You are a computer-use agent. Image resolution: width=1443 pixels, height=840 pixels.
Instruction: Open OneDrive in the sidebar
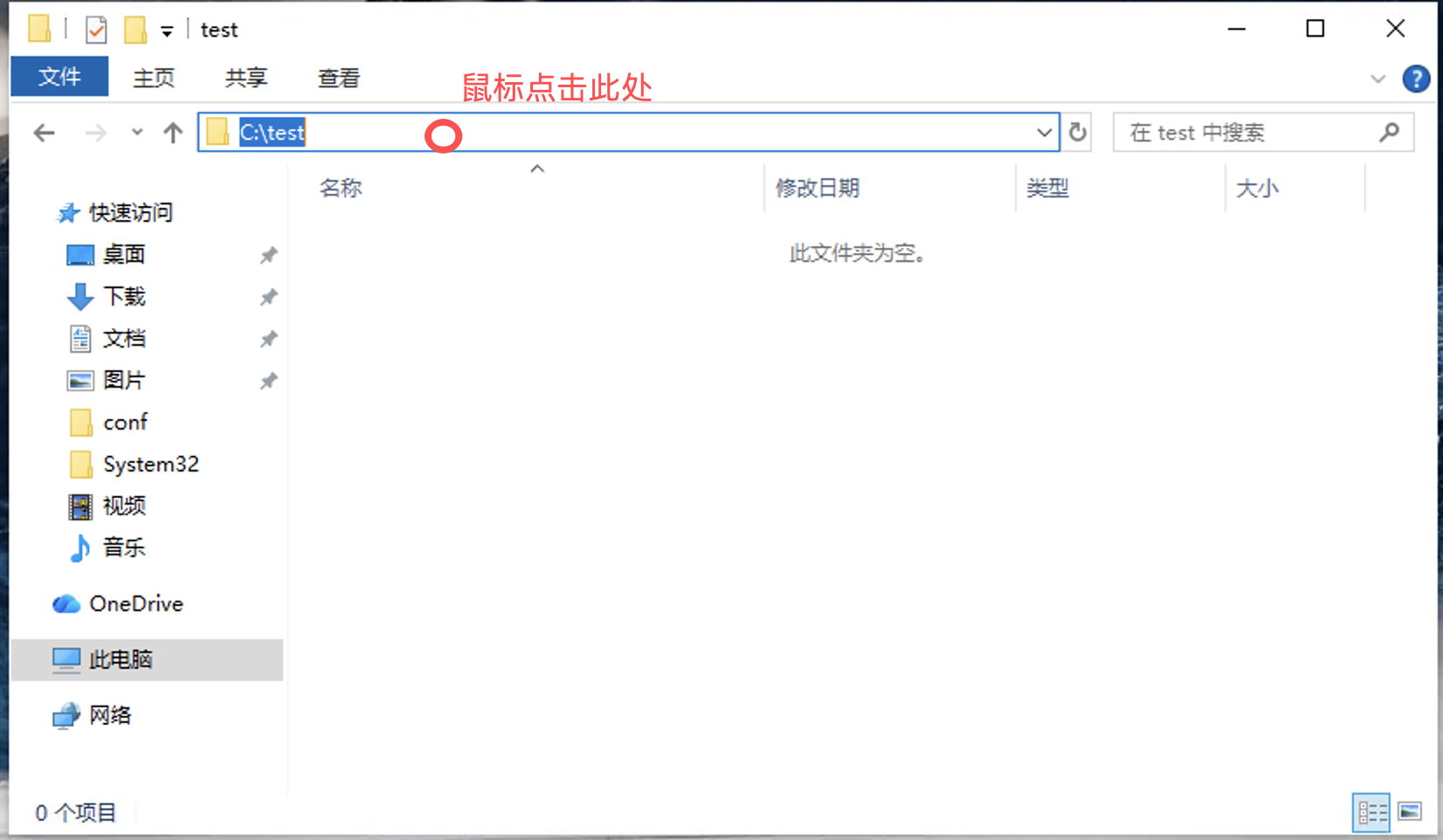tap(135, 603)
